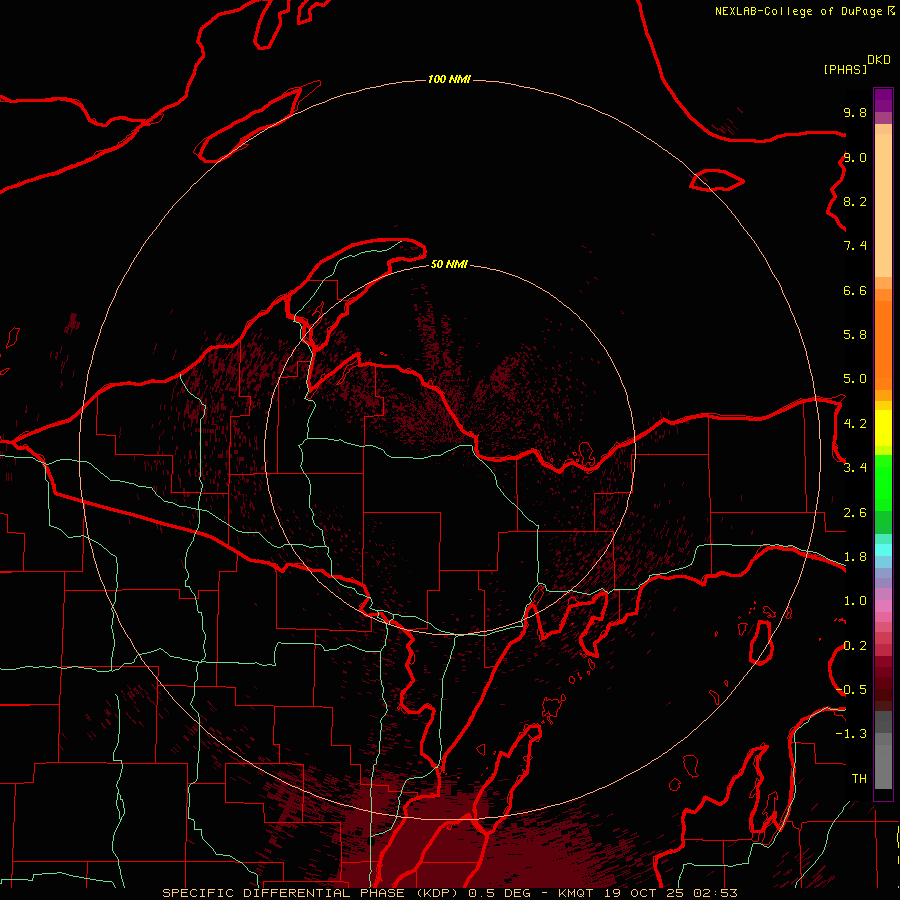Click the 5.8 scale value
The image size is (900, 900).
point(855,335)
